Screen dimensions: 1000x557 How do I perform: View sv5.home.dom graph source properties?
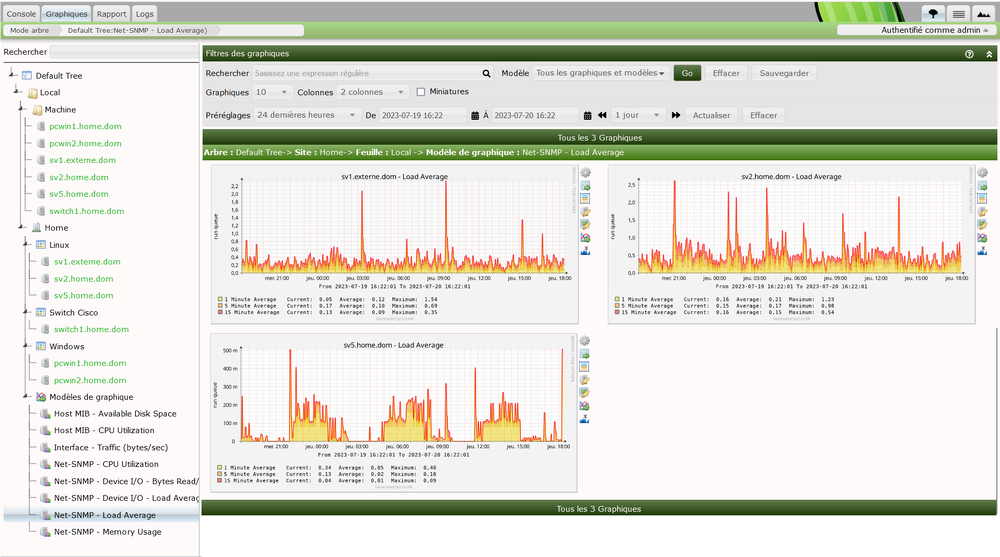584,367
